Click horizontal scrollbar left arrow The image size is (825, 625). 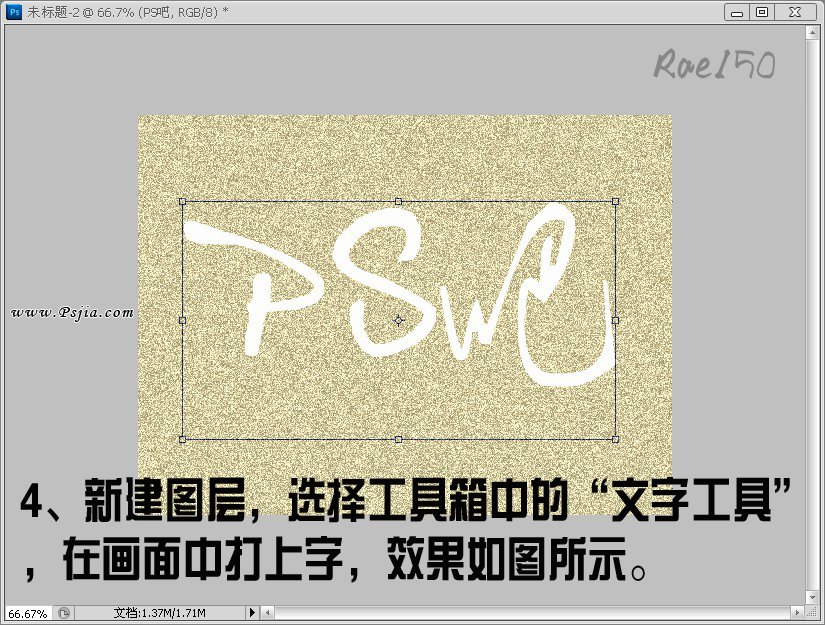pos(268,612)
